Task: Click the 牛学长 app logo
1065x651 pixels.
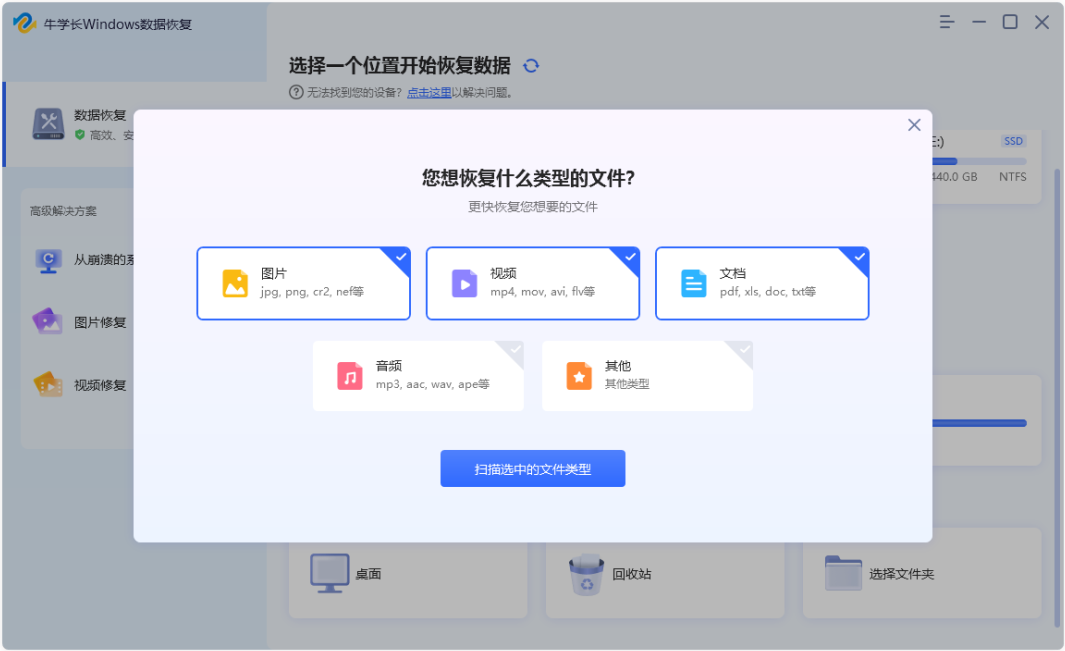Action: (26, 22)
